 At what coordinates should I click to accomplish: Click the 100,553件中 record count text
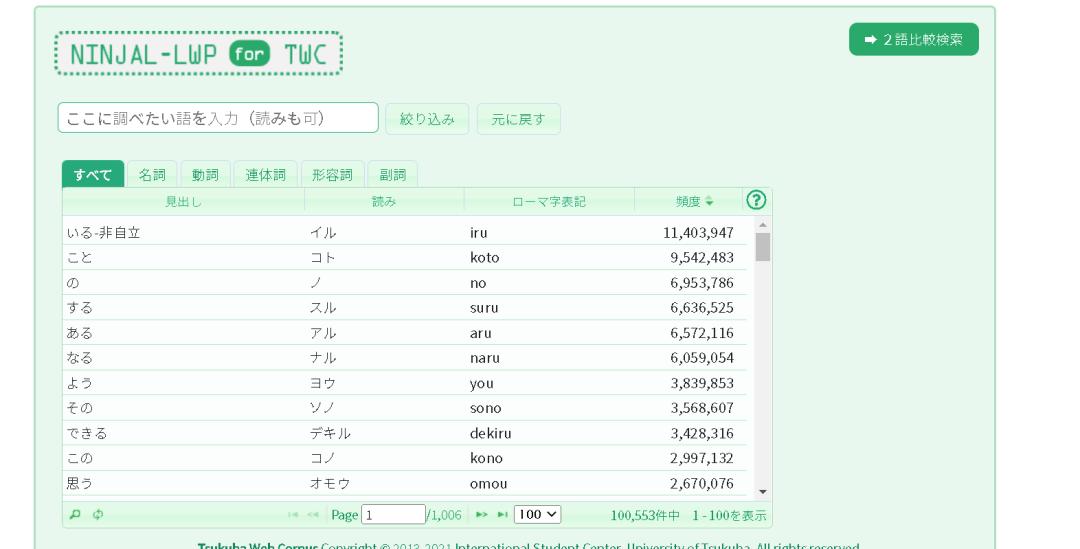[x=645, y=515]
